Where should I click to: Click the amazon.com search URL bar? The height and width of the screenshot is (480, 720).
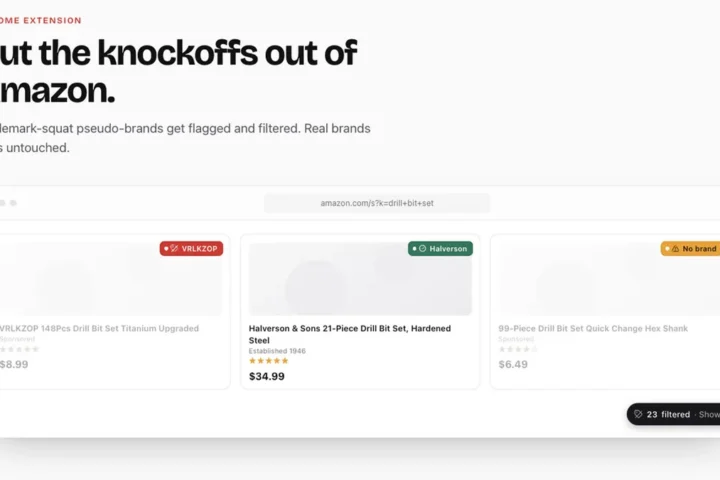tap(377, 203)
